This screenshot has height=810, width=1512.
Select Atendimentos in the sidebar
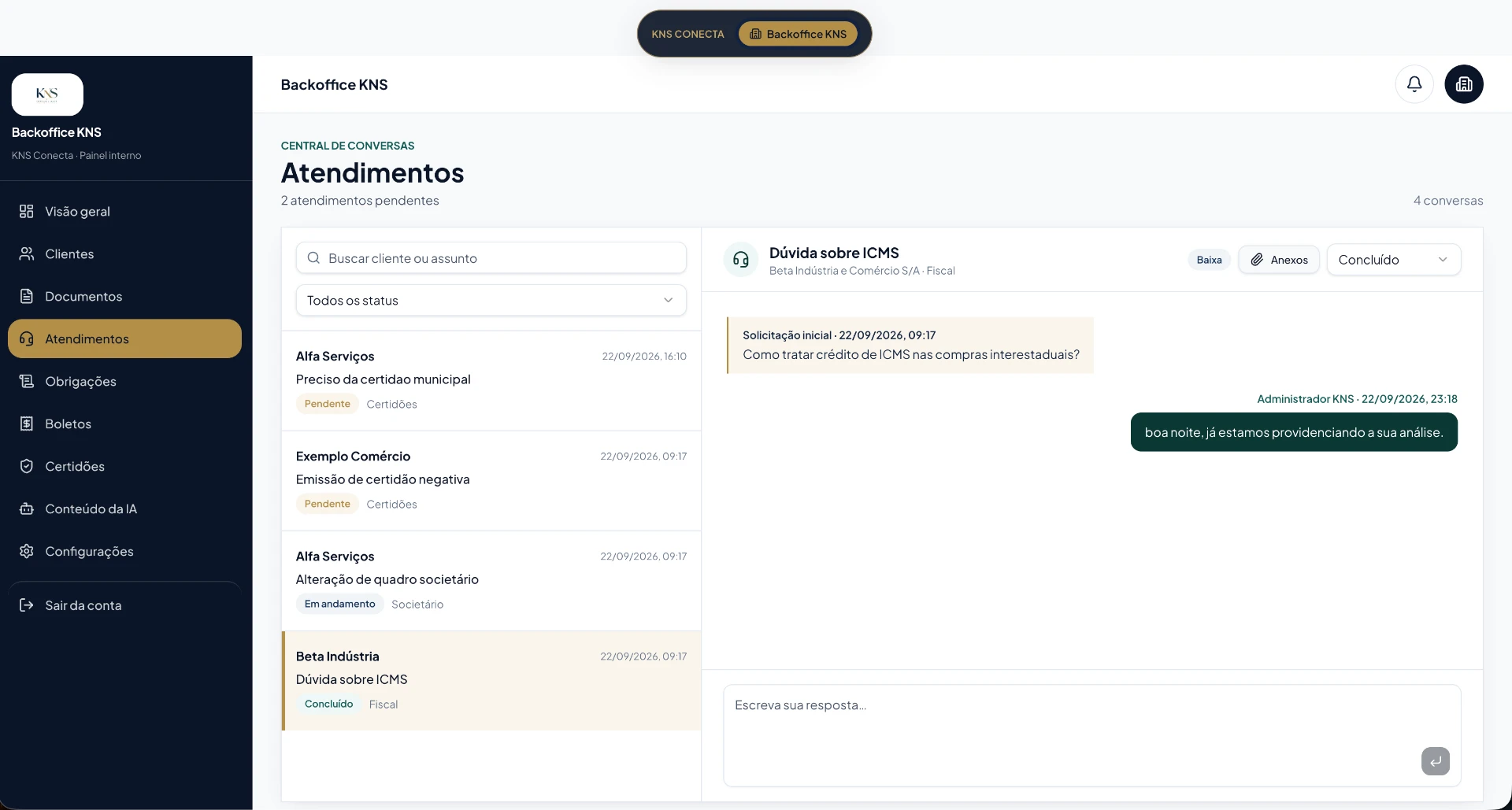(124, 338)
